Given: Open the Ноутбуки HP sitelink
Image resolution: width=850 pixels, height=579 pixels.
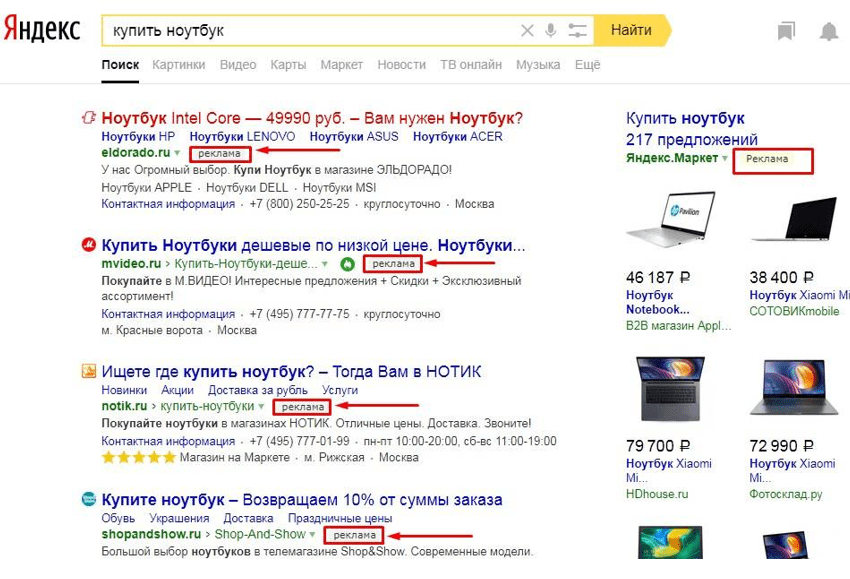Looking at the screenshot, I should pos(138,137).
